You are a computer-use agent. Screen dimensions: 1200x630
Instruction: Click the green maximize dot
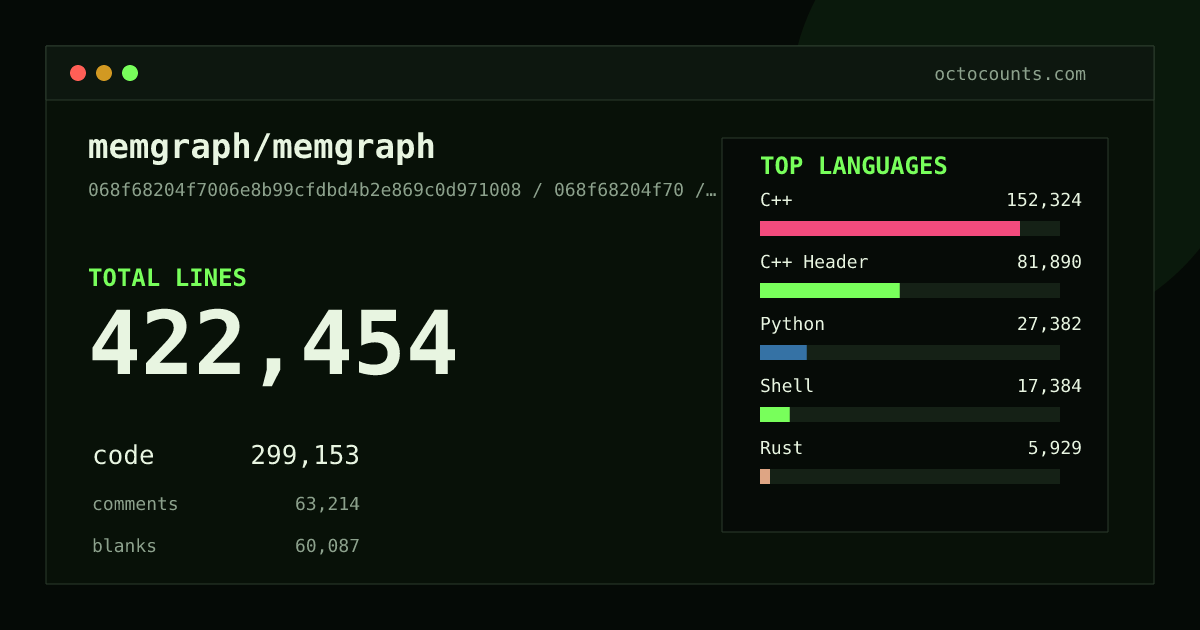[x=130, y=73]
